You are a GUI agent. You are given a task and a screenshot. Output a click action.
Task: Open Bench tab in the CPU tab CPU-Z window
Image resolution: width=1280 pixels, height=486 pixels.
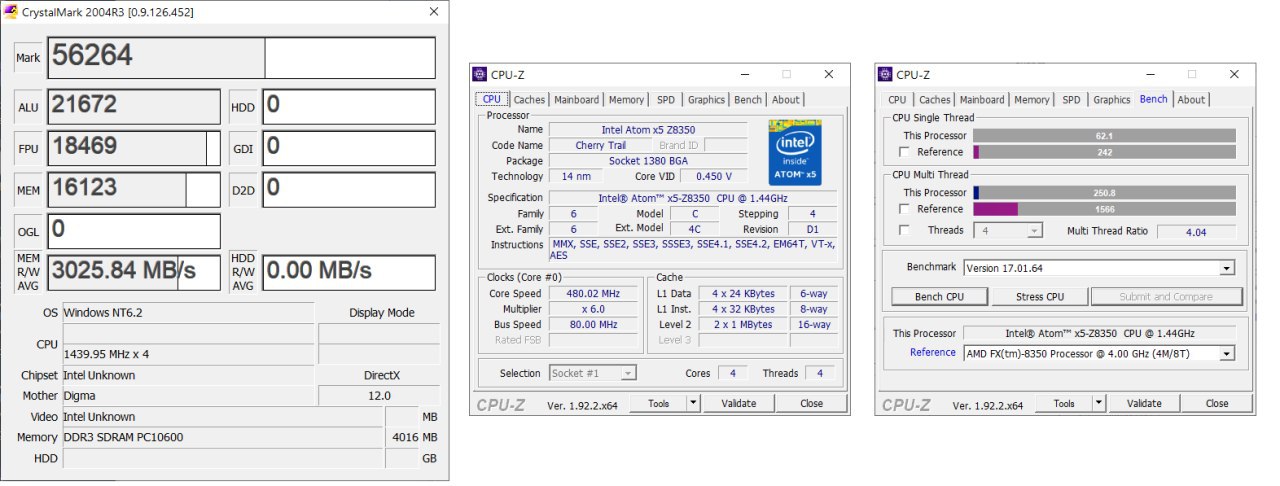tap(748, 100)
